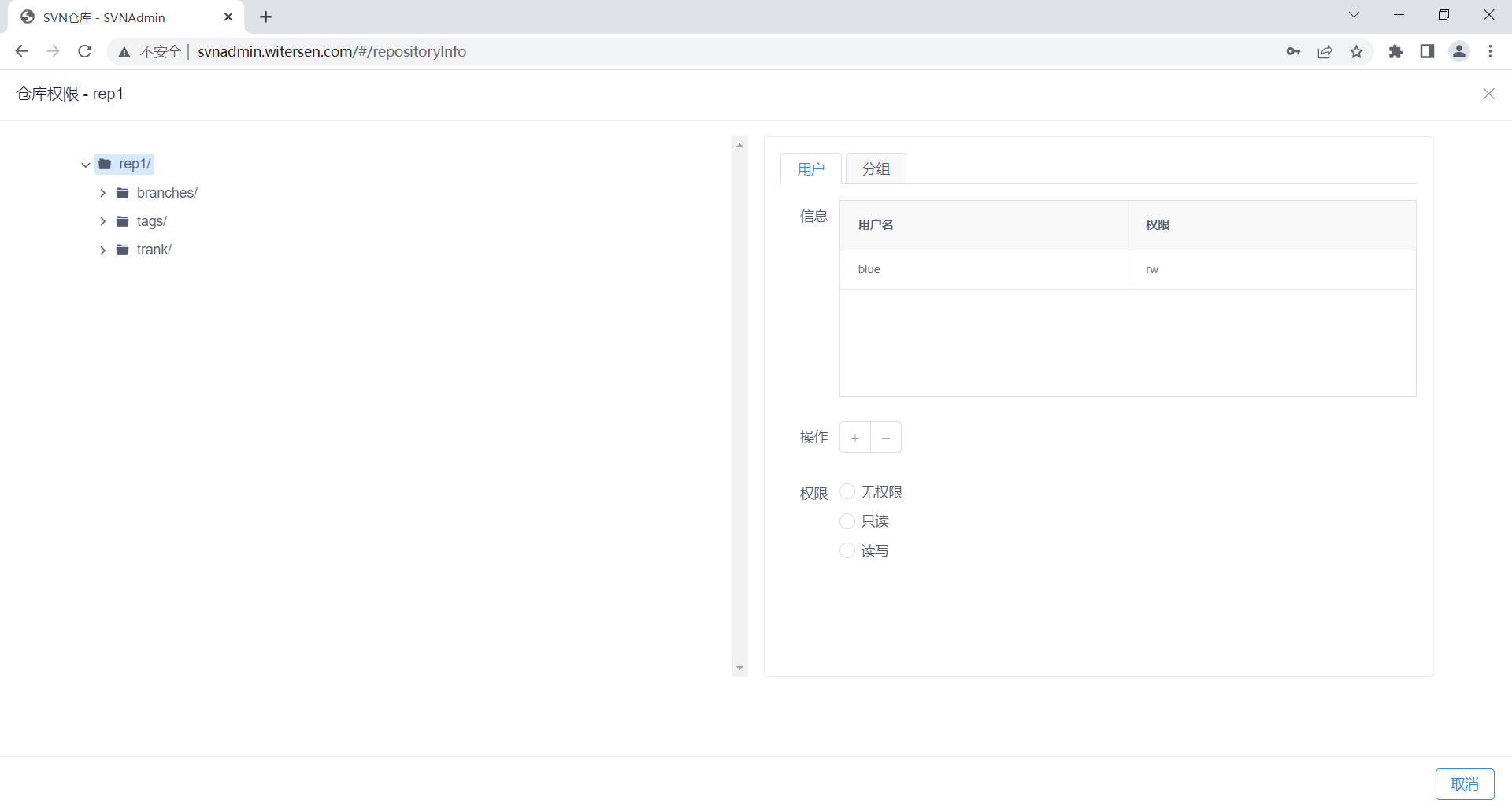Collapse the rep1/ root folder

pos(86,165)
